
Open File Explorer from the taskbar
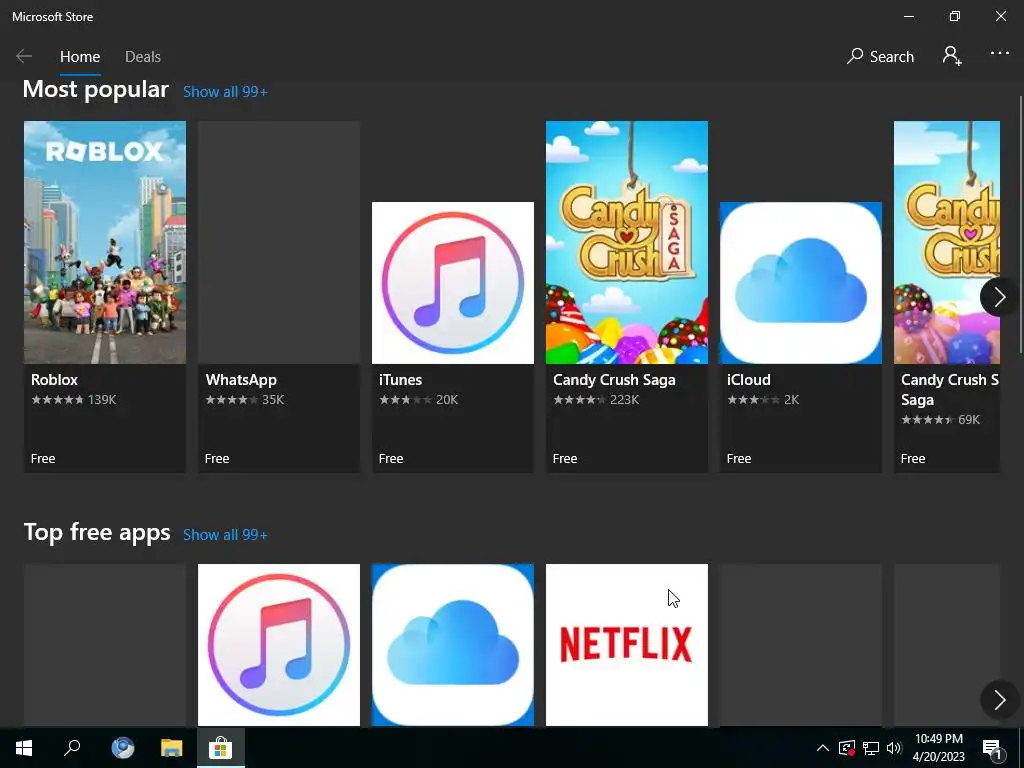click(172, 748)
